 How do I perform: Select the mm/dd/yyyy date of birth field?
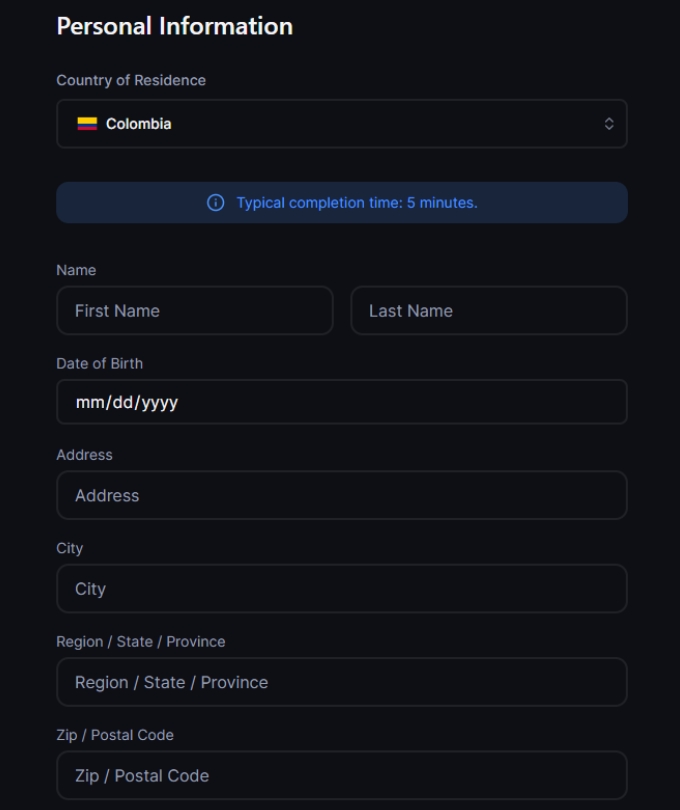[342, 402]
